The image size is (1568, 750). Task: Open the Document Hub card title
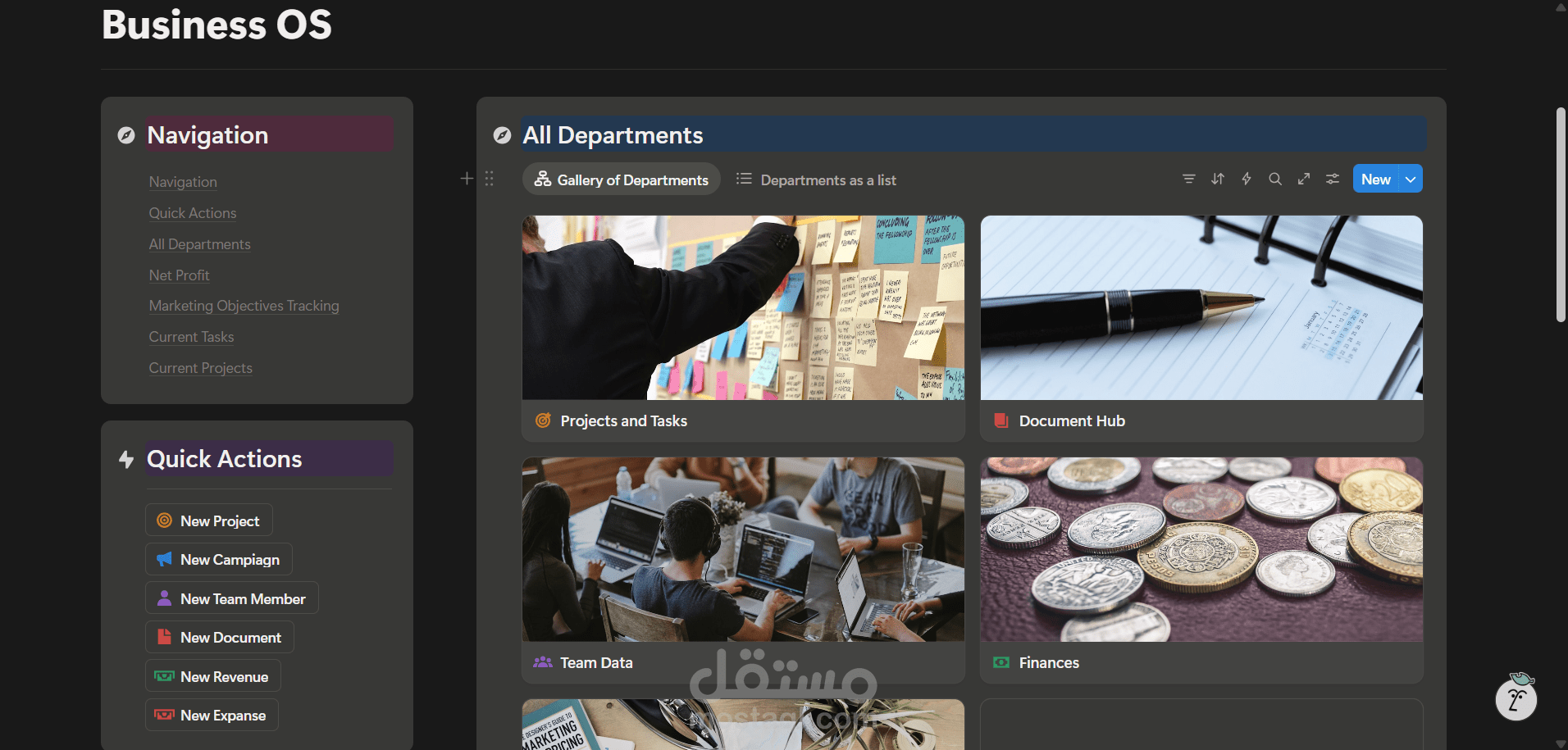pos(1073,420)
